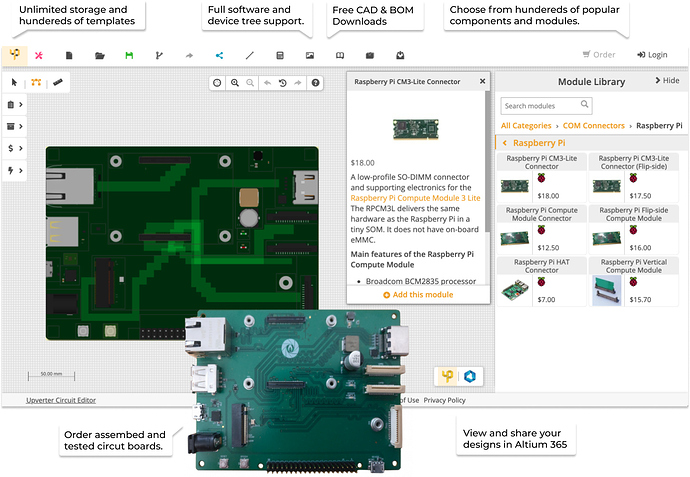
Task: Click the $18.00 price in popup
Action: (x=363, y=163)
